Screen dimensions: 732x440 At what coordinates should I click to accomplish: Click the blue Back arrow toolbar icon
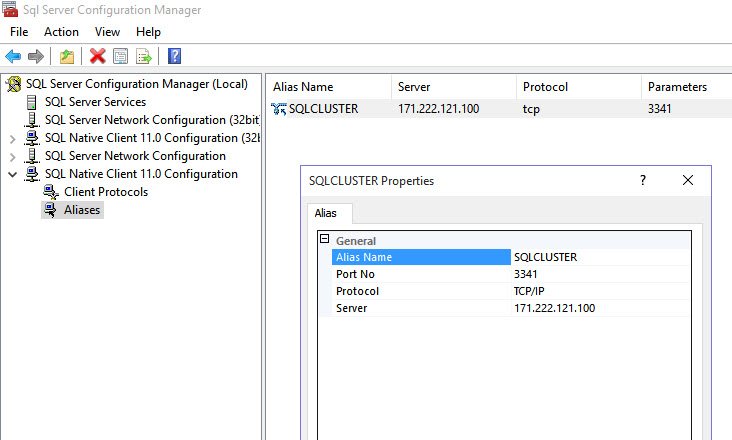(13, 56)
